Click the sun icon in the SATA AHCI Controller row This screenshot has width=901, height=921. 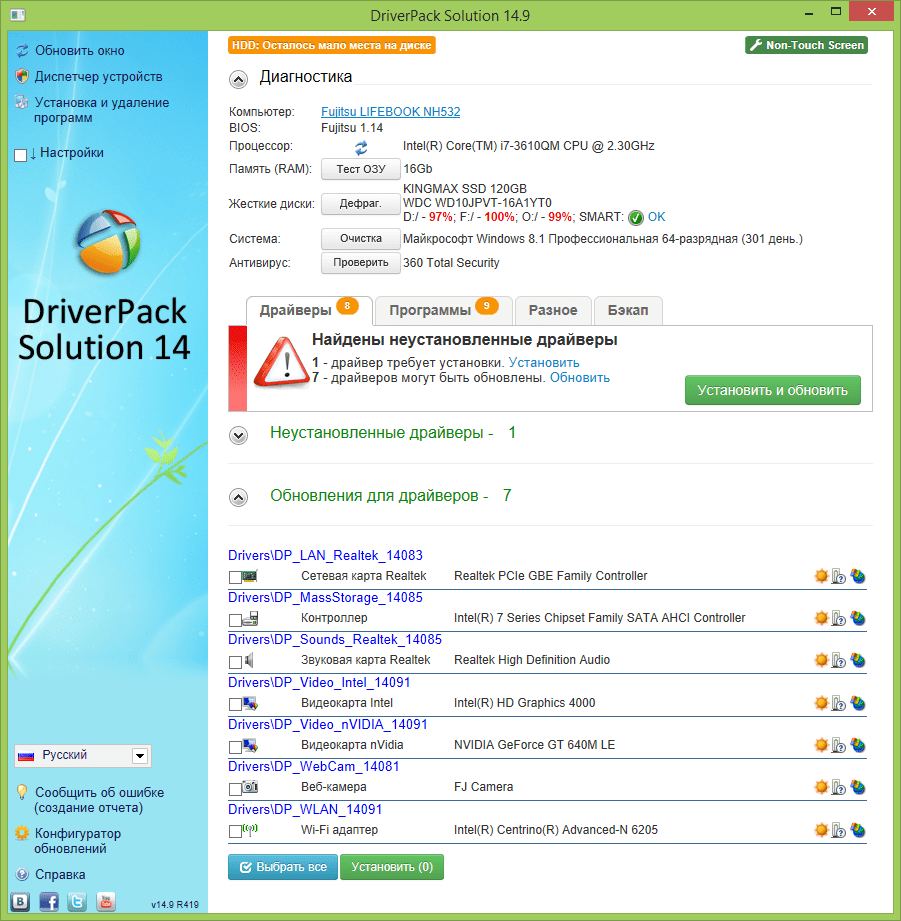tap(821, 618)
